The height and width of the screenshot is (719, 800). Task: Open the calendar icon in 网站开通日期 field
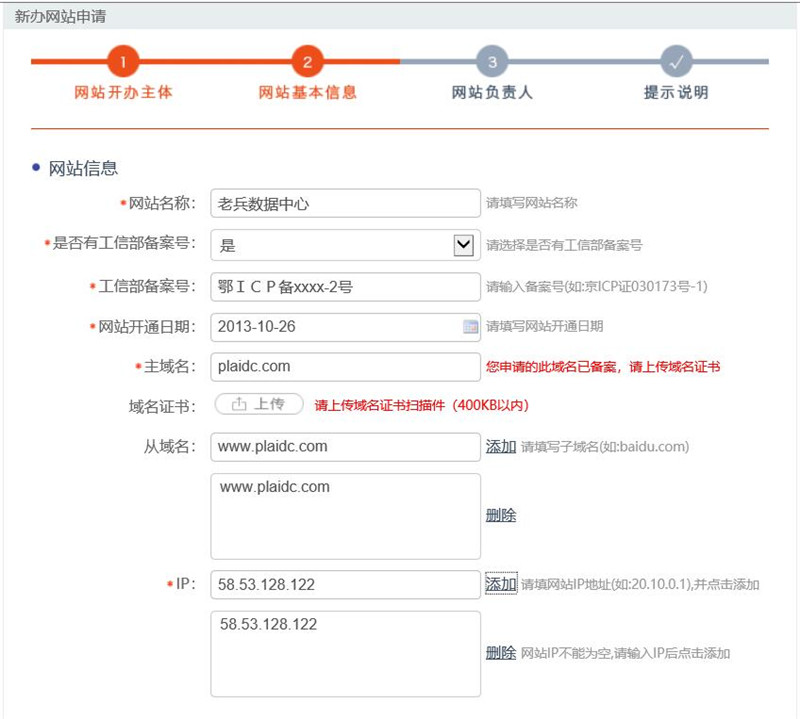[470, 327]
